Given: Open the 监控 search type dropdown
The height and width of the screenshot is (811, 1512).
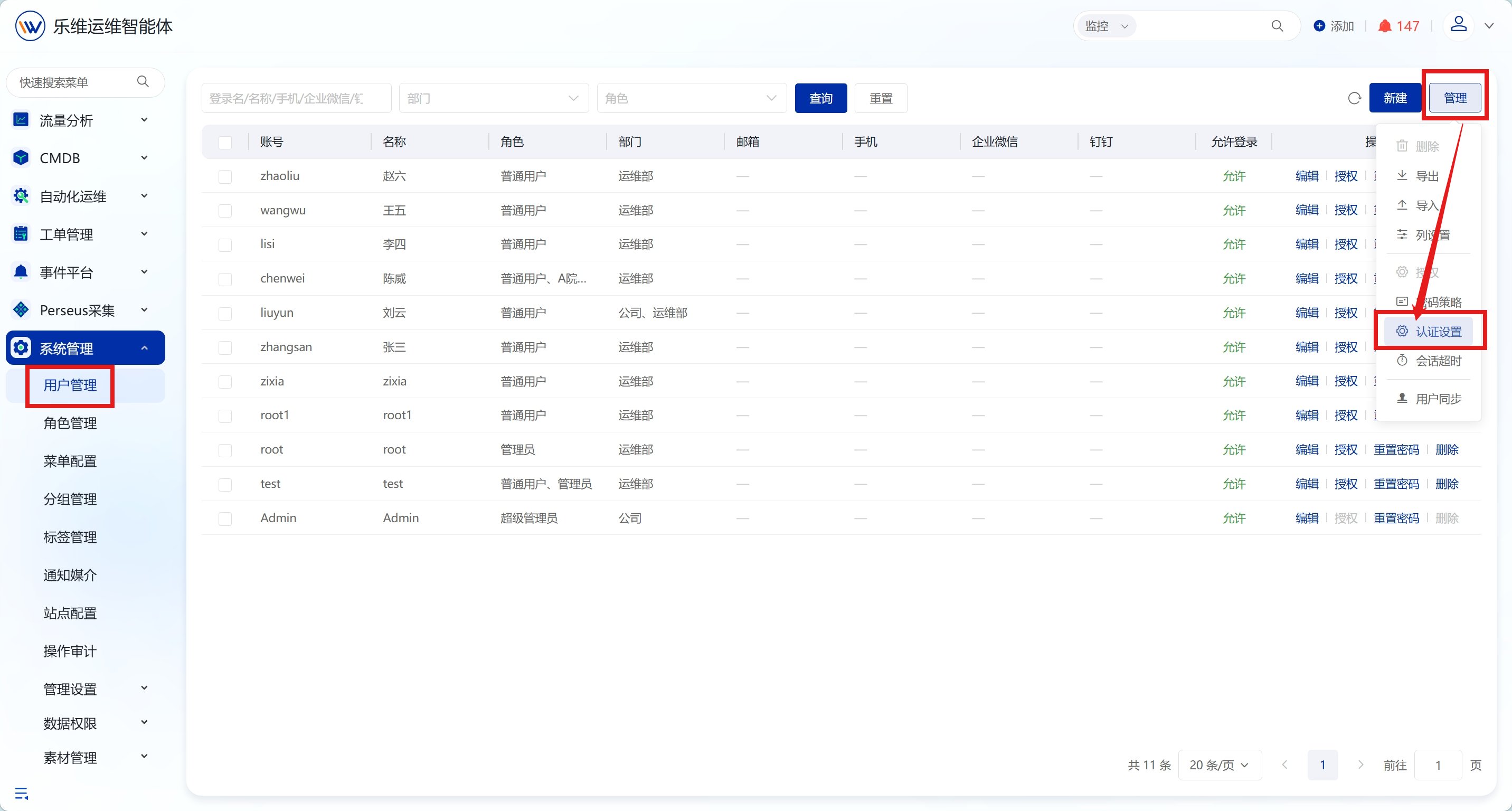Looking at the screenshot, I should [1107, 26].
